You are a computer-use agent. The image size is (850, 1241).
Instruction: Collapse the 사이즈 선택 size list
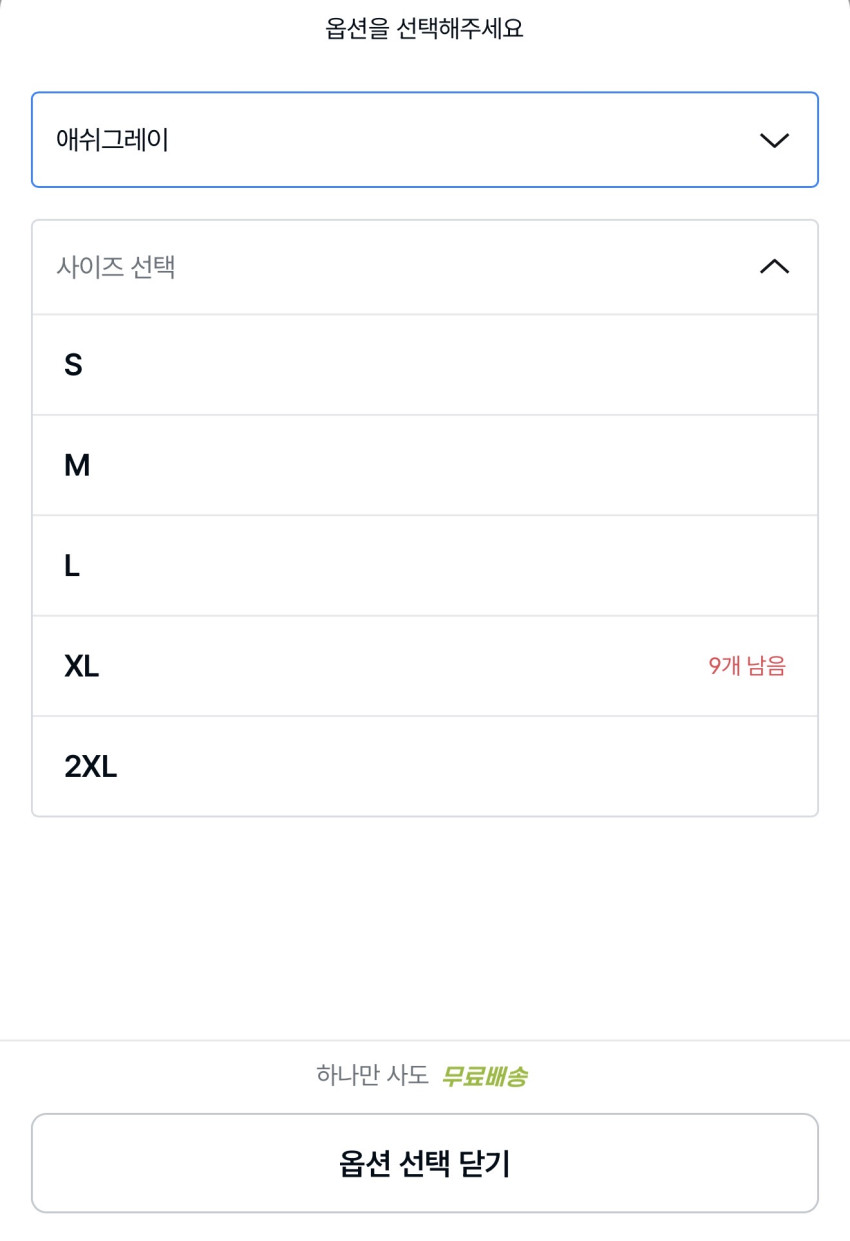tap(424, 267)
